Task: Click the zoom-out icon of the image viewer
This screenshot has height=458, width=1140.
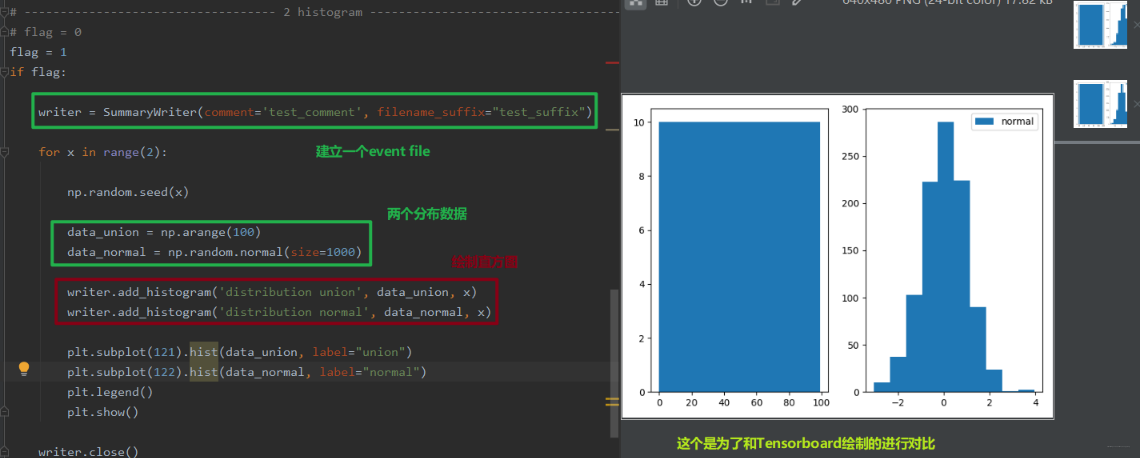Action: pos(720,3)
